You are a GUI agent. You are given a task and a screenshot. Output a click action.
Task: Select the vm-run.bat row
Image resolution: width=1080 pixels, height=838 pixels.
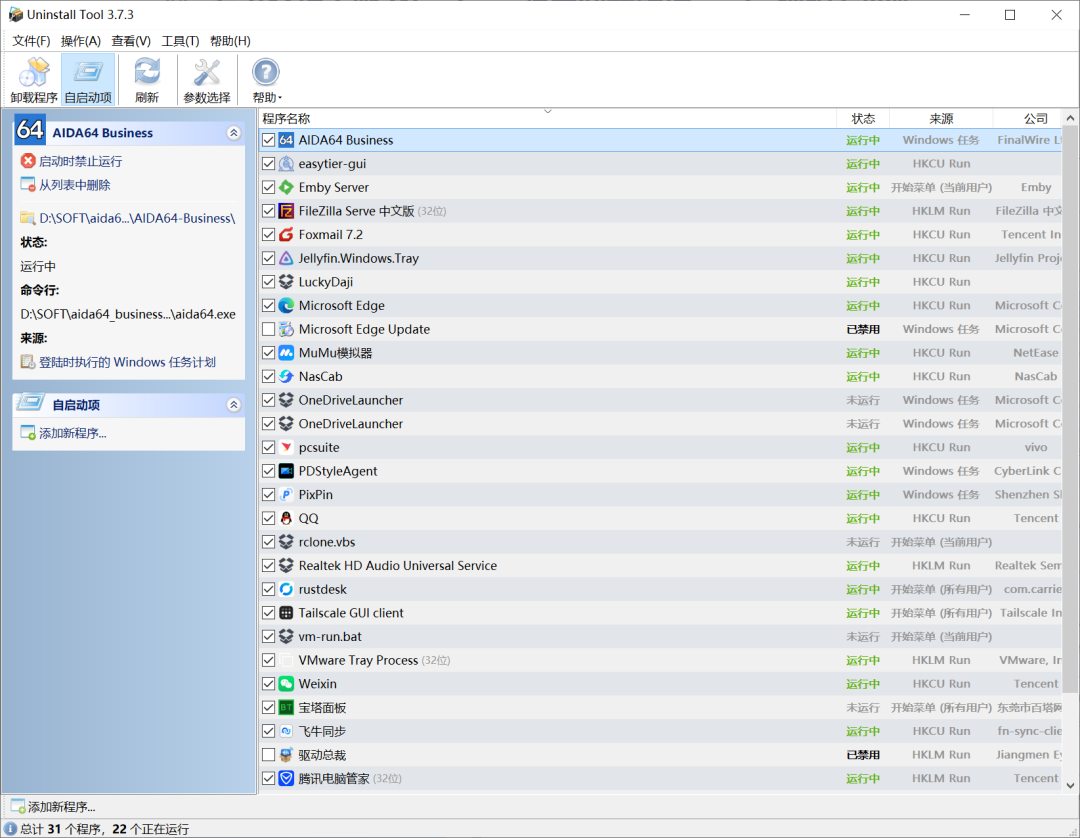coord(661,637)
